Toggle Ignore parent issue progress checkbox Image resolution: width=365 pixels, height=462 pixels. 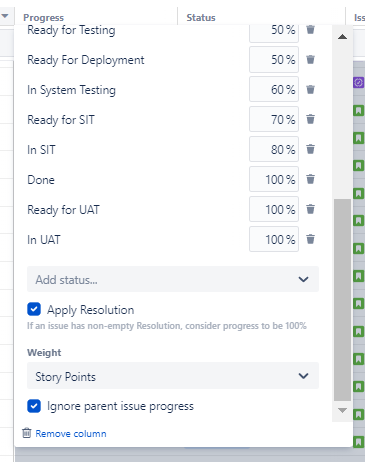pos(34,406)
